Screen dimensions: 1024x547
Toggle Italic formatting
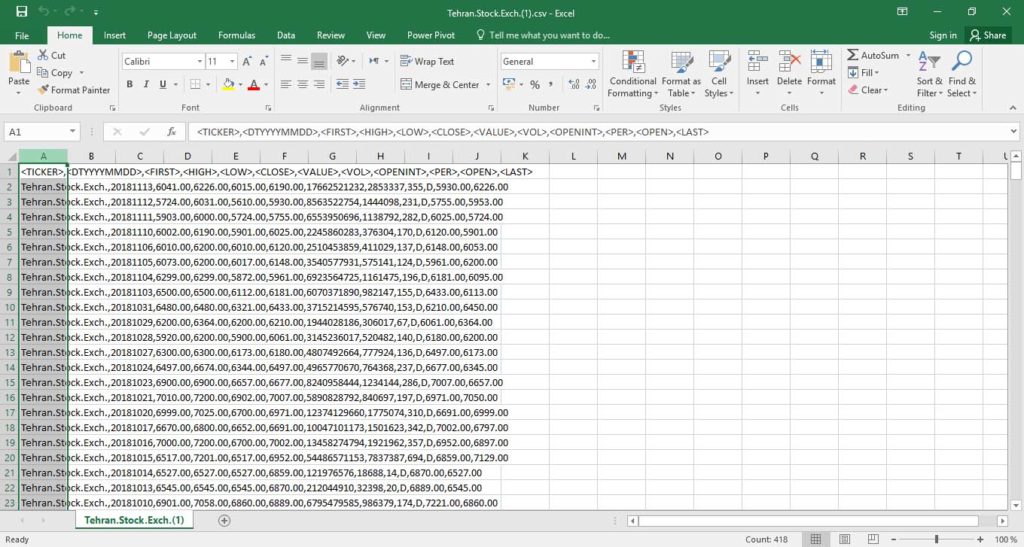[x=145, y=85]
